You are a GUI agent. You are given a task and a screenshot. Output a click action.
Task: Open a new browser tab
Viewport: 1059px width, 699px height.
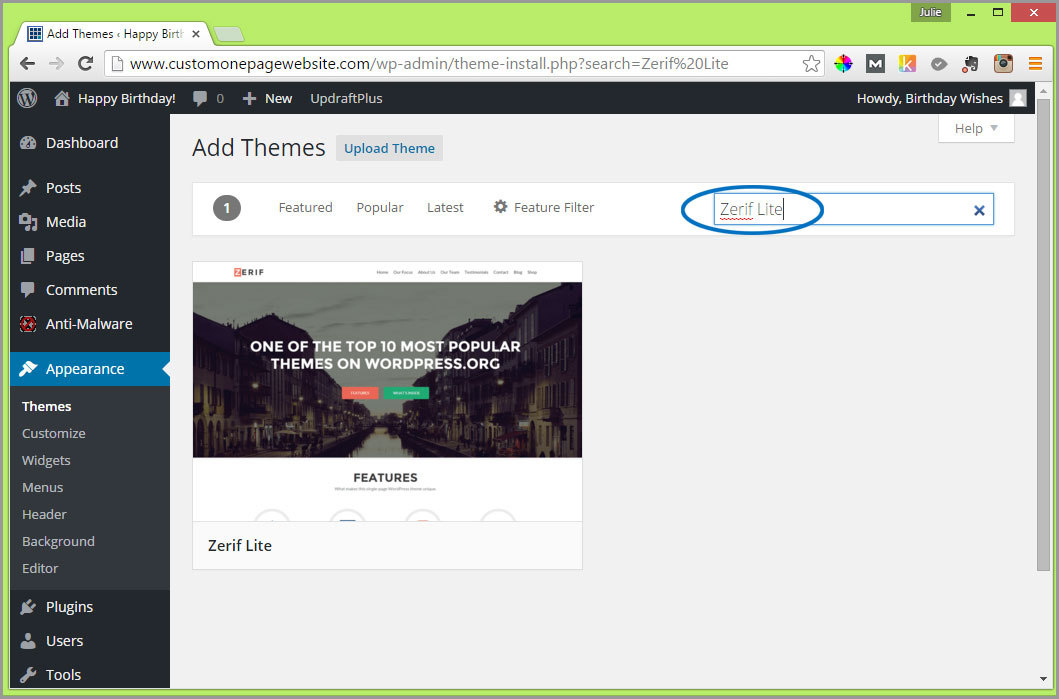point(228,34)
